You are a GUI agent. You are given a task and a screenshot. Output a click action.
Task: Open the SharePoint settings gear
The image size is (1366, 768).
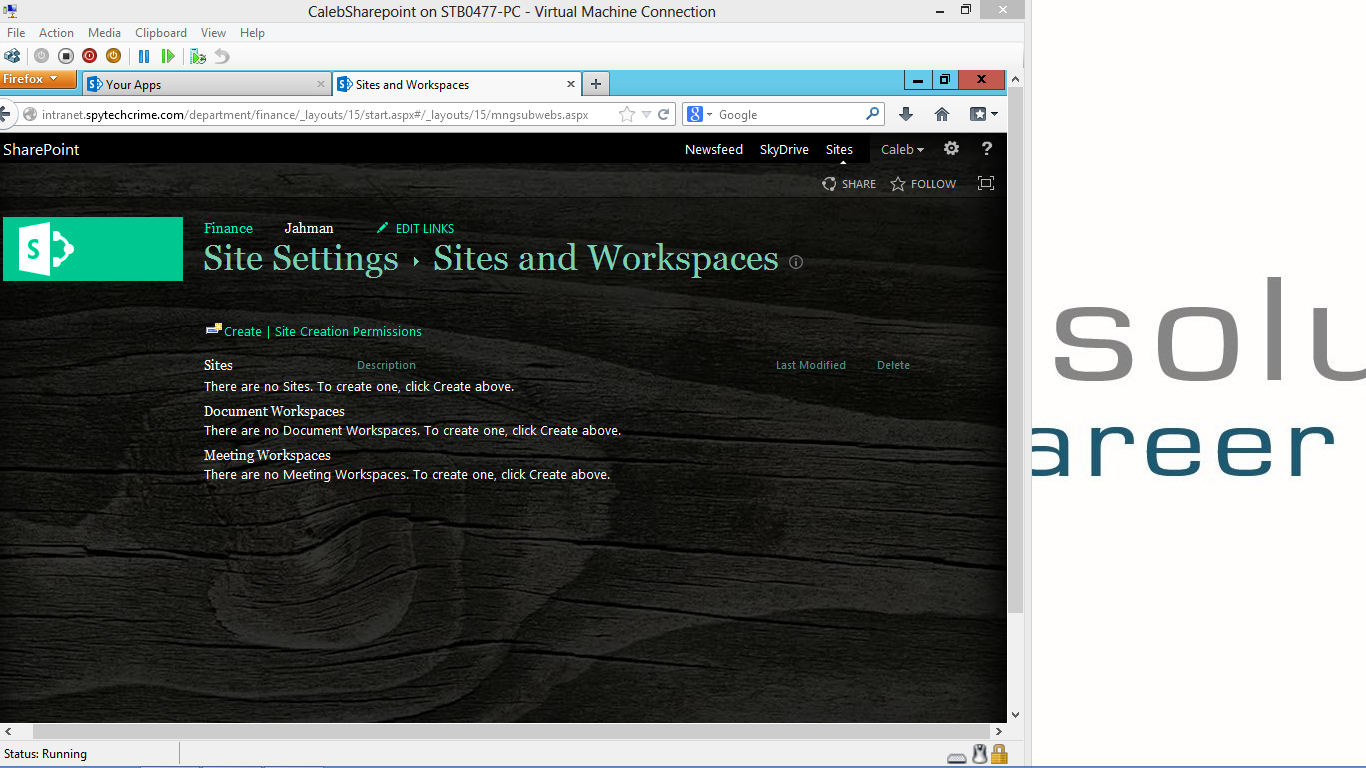coord(951,148)
